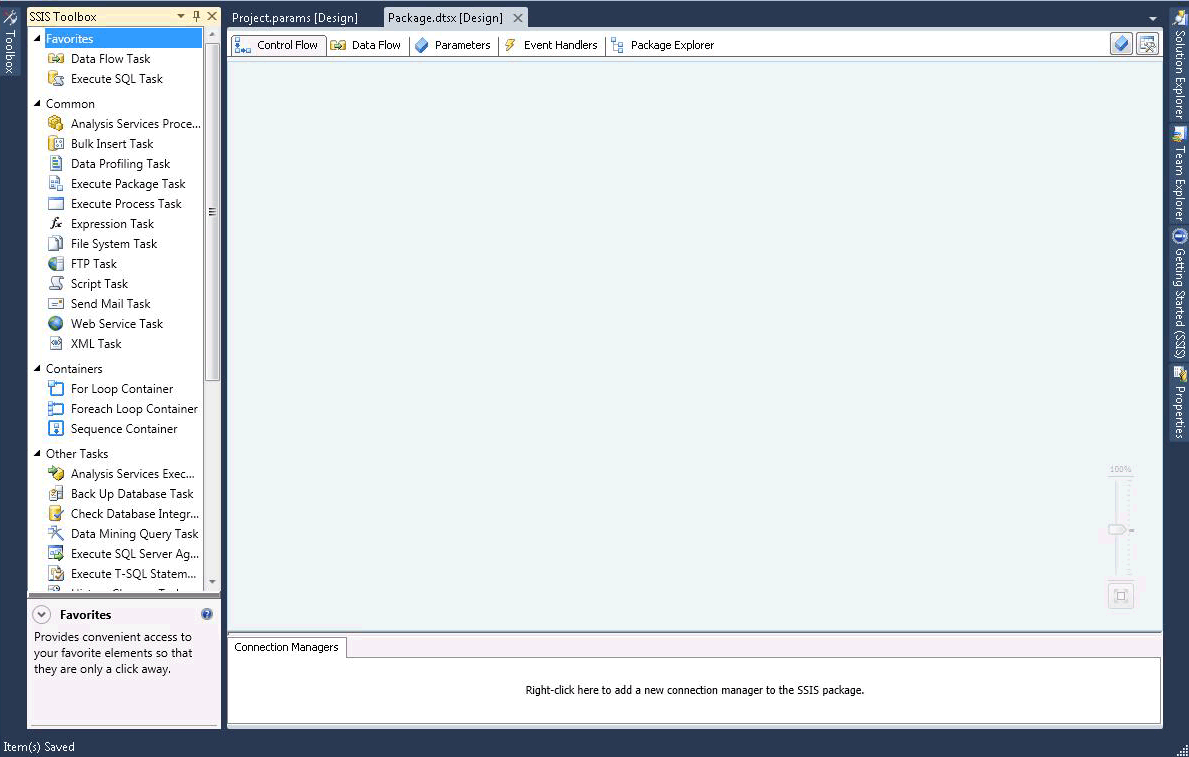Select the Send Mail Task icon
The width and height of the screenshot is (1189, 757).
tap(57, 303)
